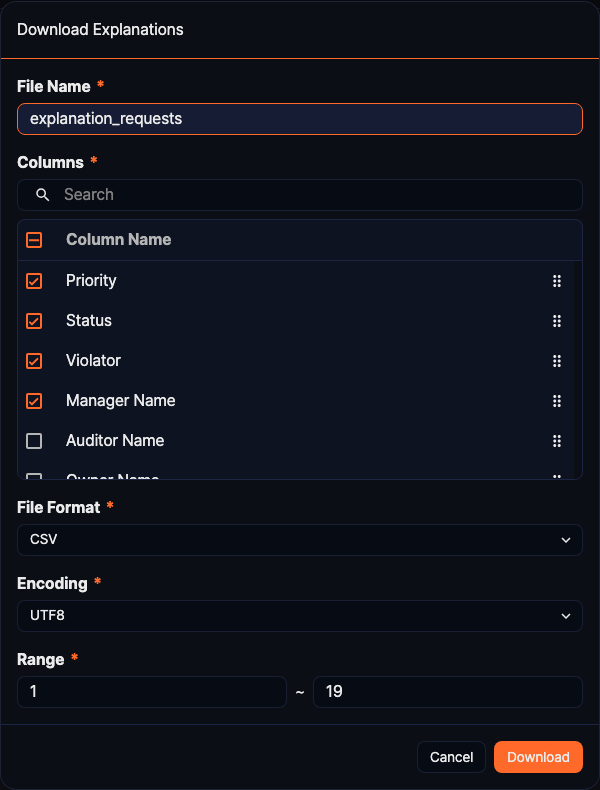The image size is (600, 790).
Task: Click the Range end value field
Action: click(447, 692)
